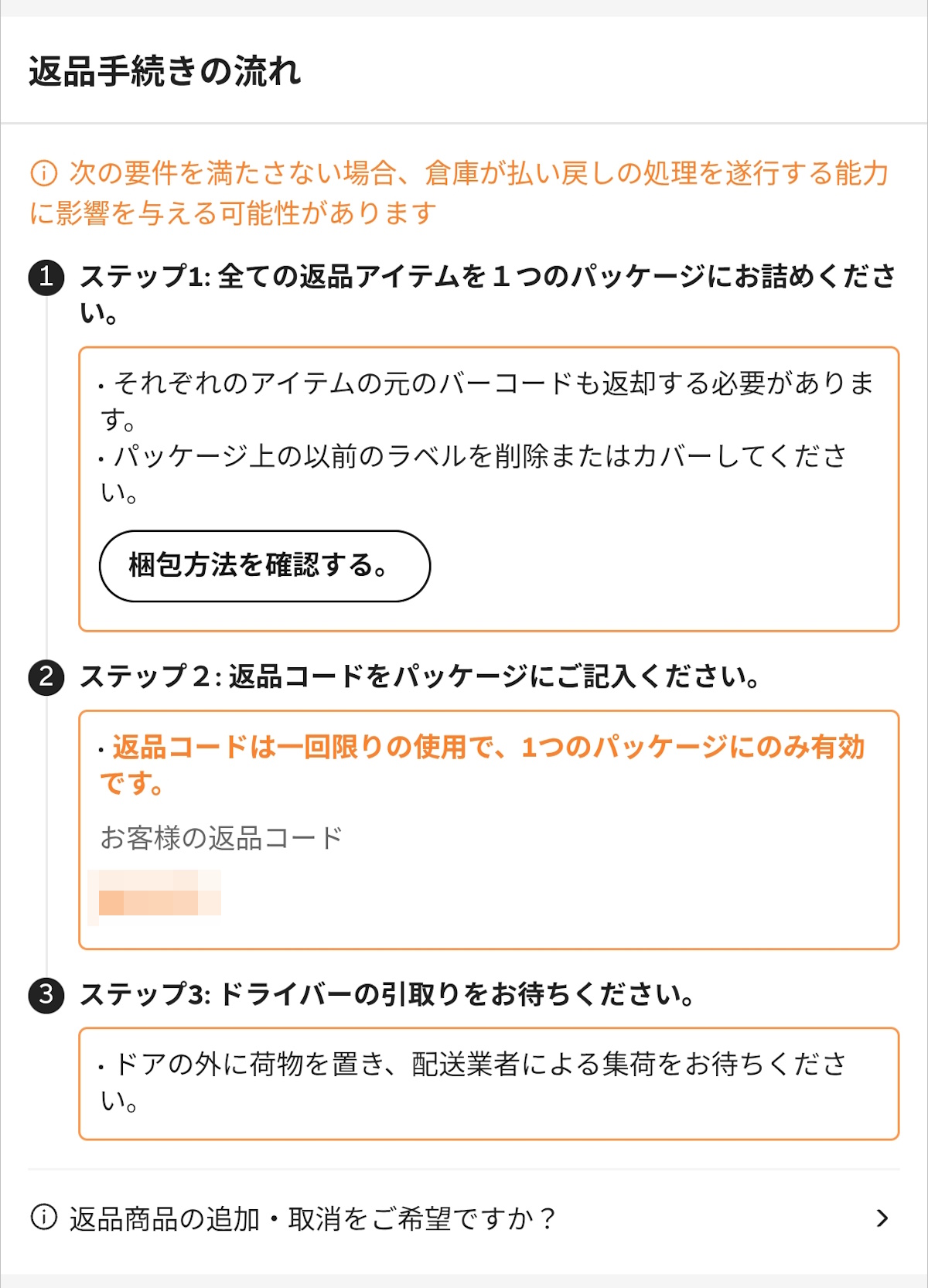Click the step 2 numbered circle

coord(46,677)
